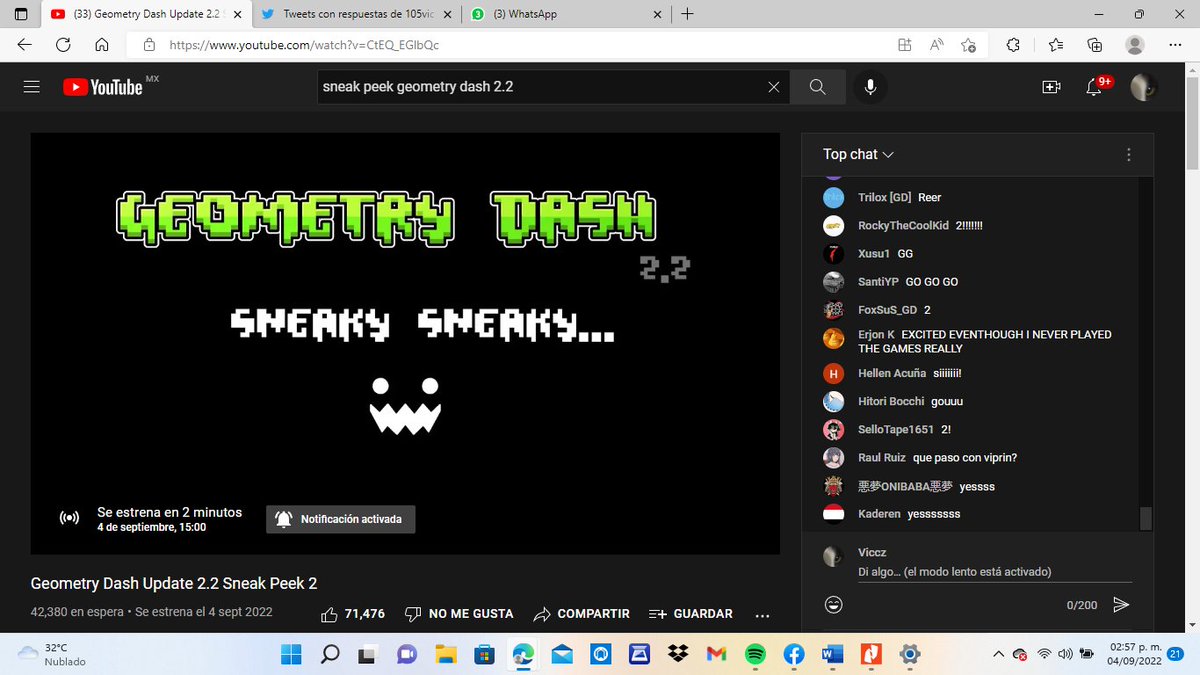1200x675 pixels.
Task: Switch to the Tweets con respuestas tab
Action: 357,15
